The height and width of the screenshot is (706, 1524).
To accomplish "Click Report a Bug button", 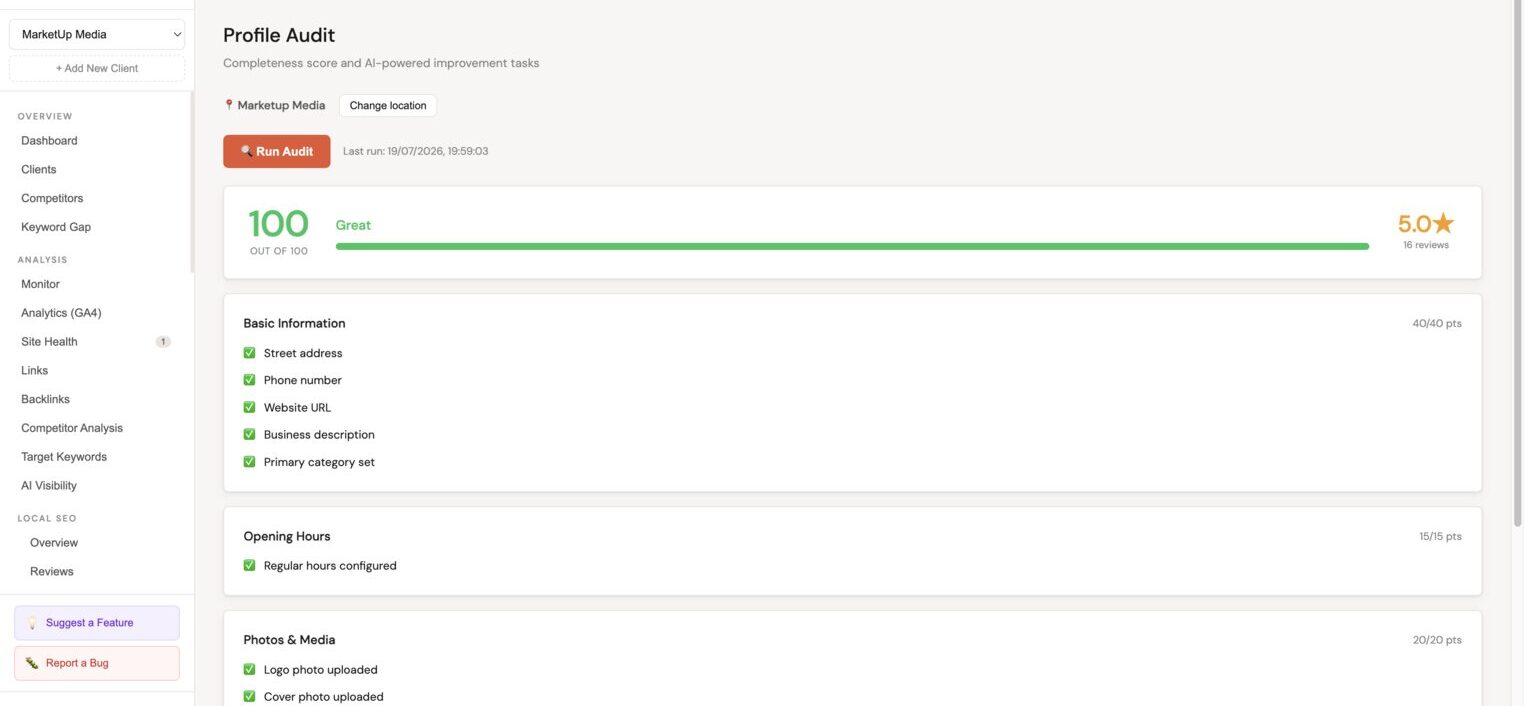I will pos(97,663).
